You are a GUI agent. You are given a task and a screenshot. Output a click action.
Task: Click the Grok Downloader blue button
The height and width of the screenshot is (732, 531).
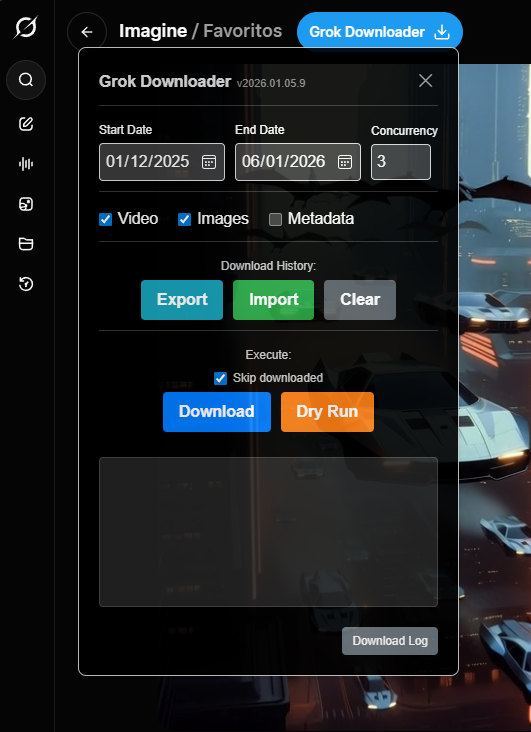(380, 32)
